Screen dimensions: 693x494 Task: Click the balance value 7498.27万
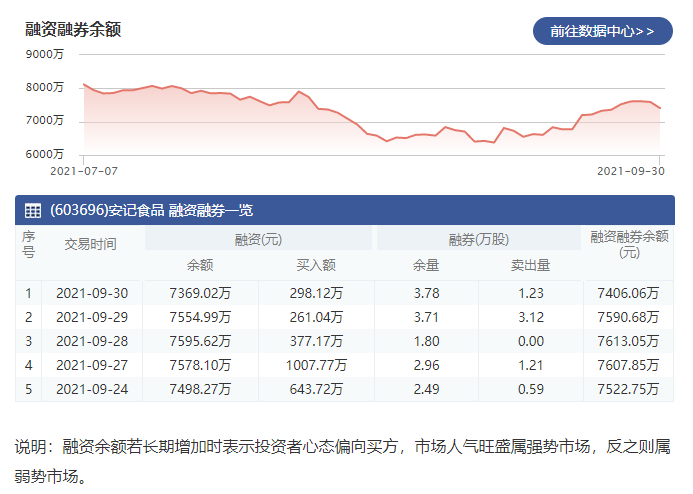point(200,389)
